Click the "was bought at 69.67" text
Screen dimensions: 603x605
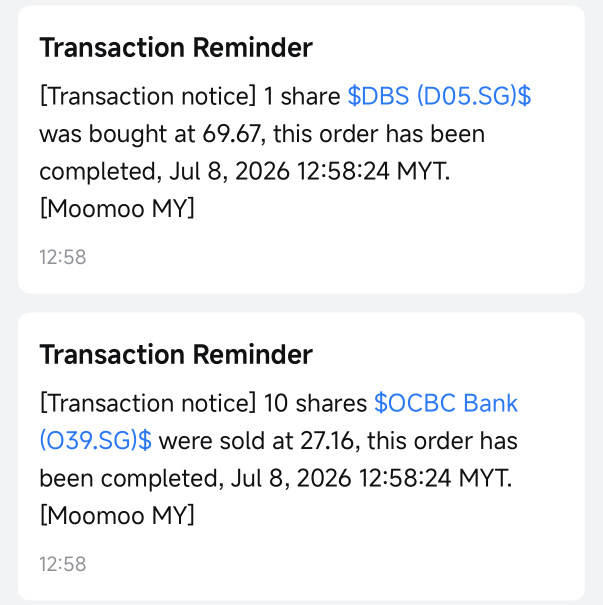tap(150, 134)
